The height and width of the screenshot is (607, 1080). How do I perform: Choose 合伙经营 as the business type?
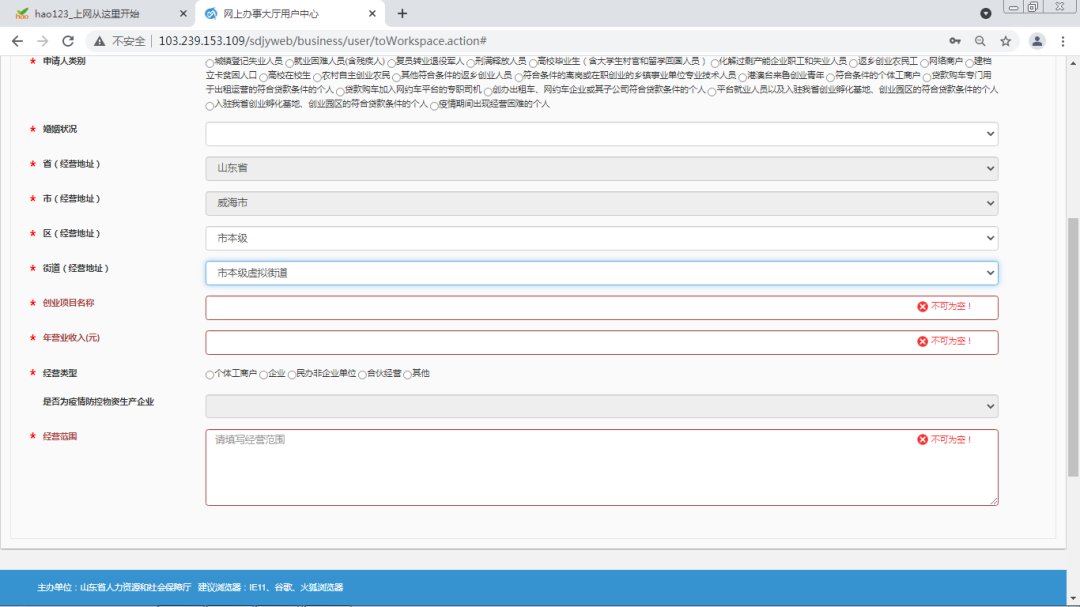pyautogui.click(x=362, y=374)
